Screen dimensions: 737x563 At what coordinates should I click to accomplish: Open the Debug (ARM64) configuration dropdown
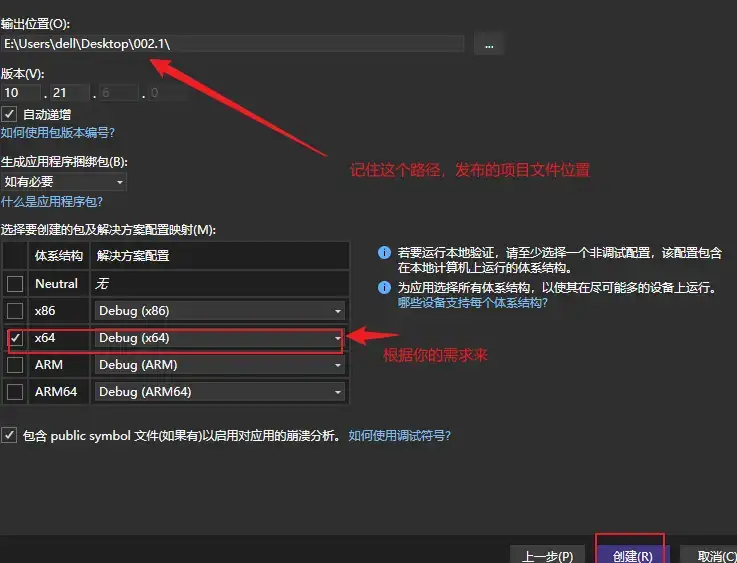pyautogui.click(x=220, y=392)
